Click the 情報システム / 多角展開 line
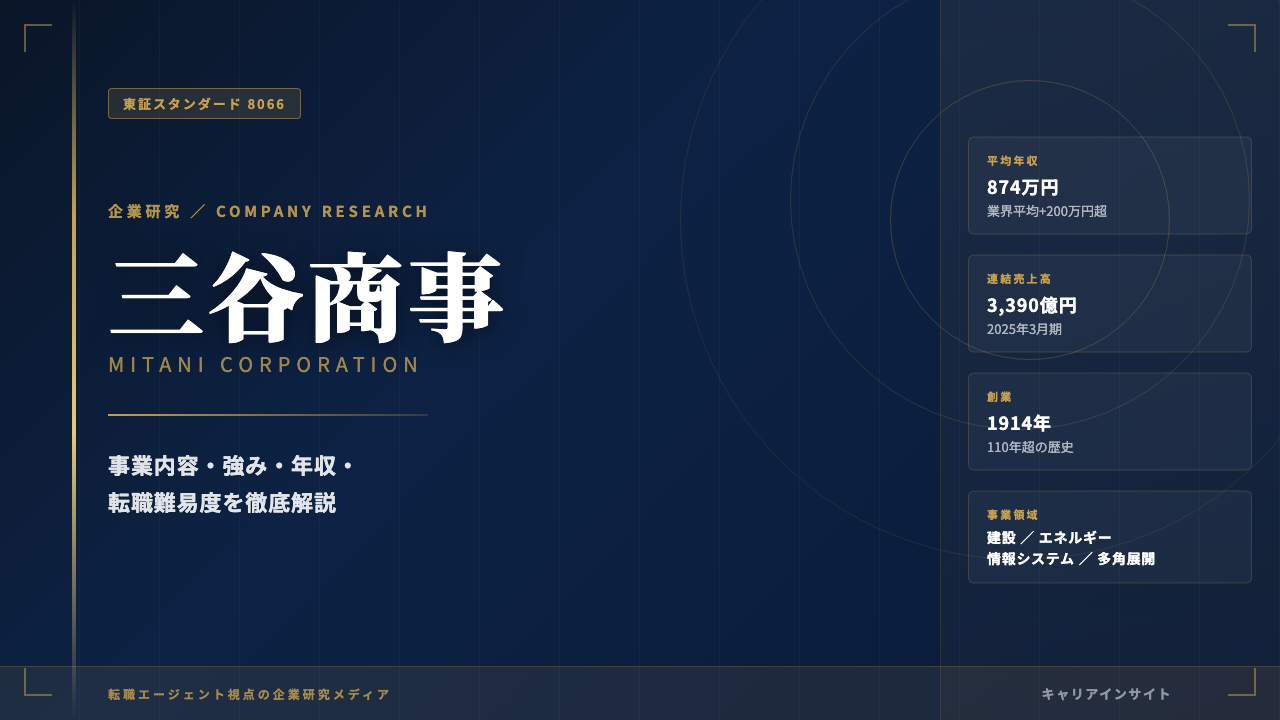 click(1071, 559)
